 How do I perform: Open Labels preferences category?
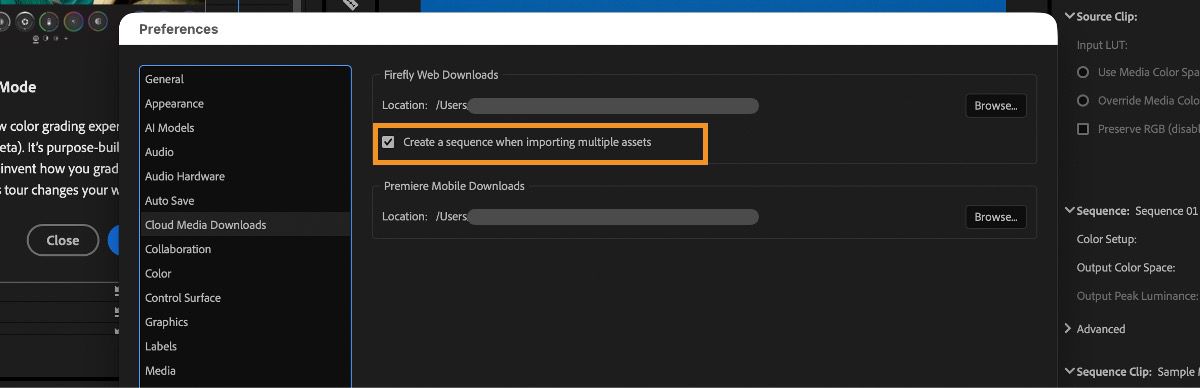point(246,346)
